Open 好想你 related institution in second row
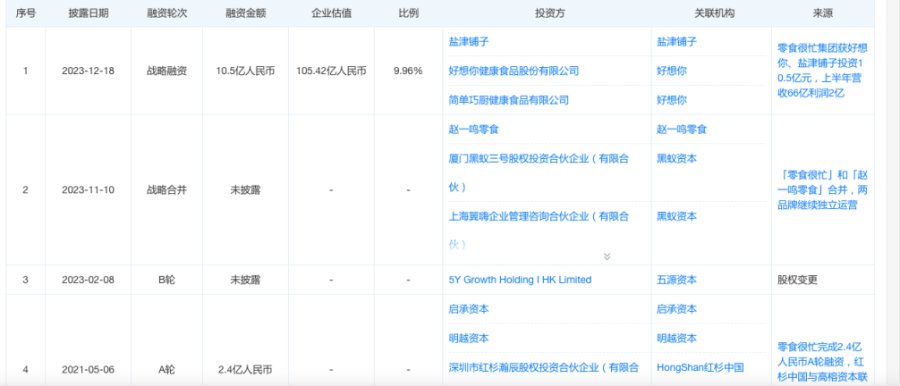This screenshot has width=900, height=386. click(672, 71)
